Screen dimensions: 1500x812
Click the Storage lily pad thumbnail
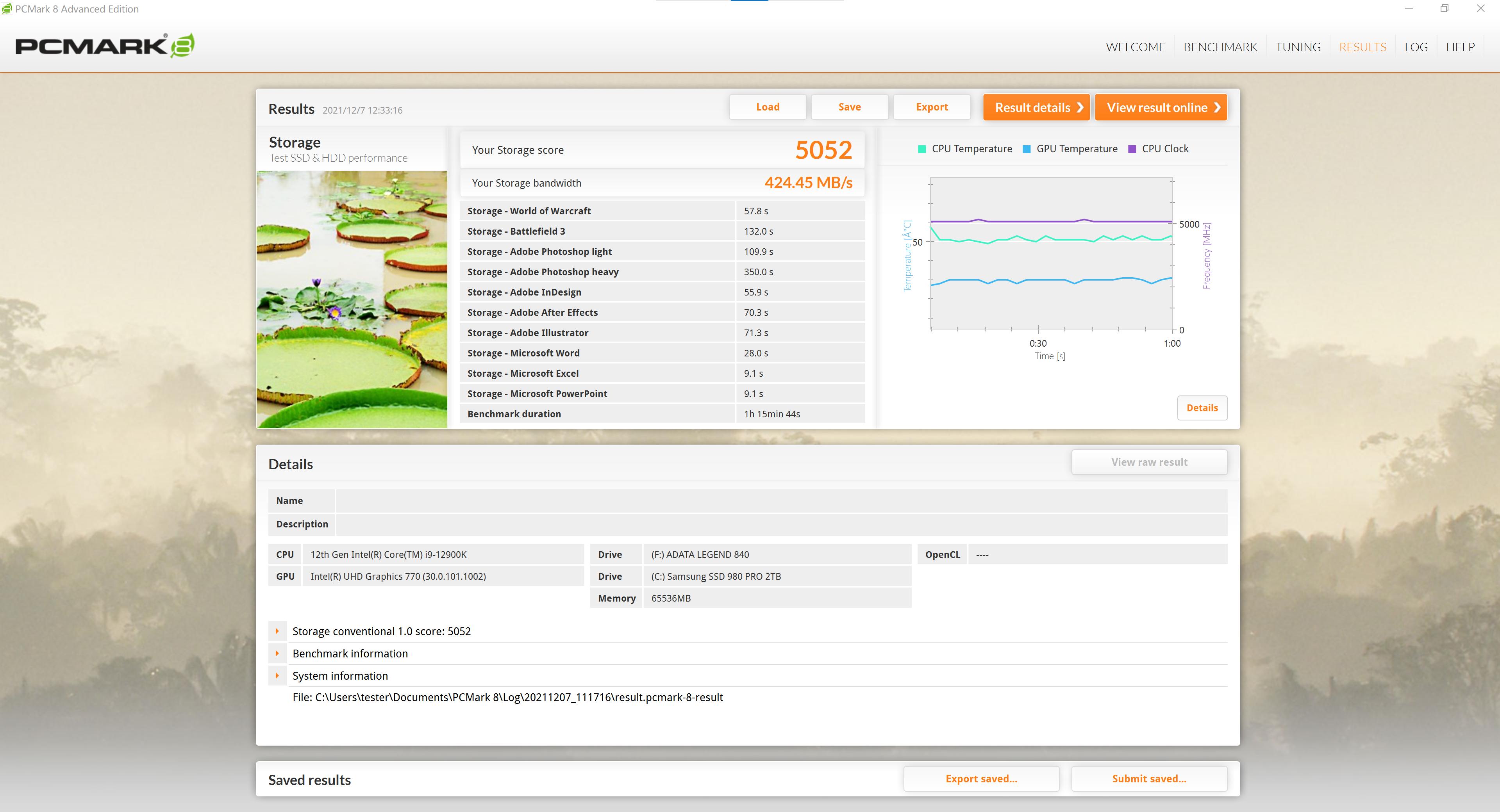pyautogui.click(x=352, y=299)
